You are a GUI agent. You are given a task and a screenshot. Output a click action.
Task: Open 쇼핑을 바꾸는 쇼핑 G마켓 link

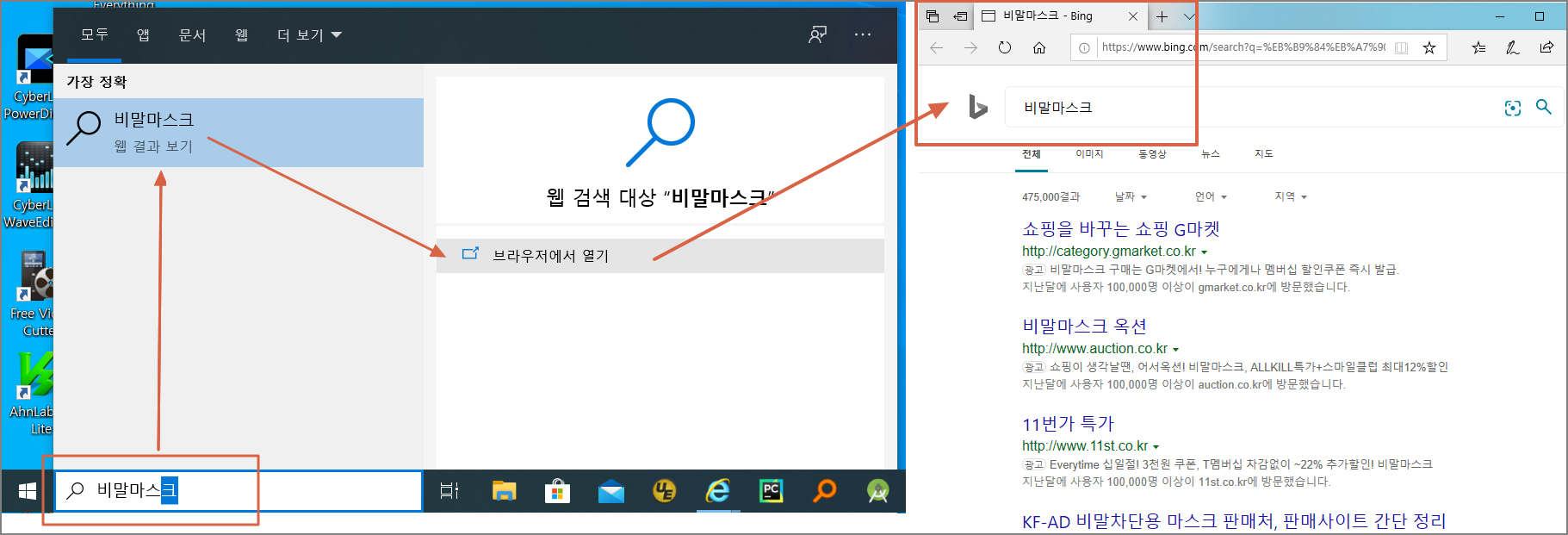coord(1120,229)
